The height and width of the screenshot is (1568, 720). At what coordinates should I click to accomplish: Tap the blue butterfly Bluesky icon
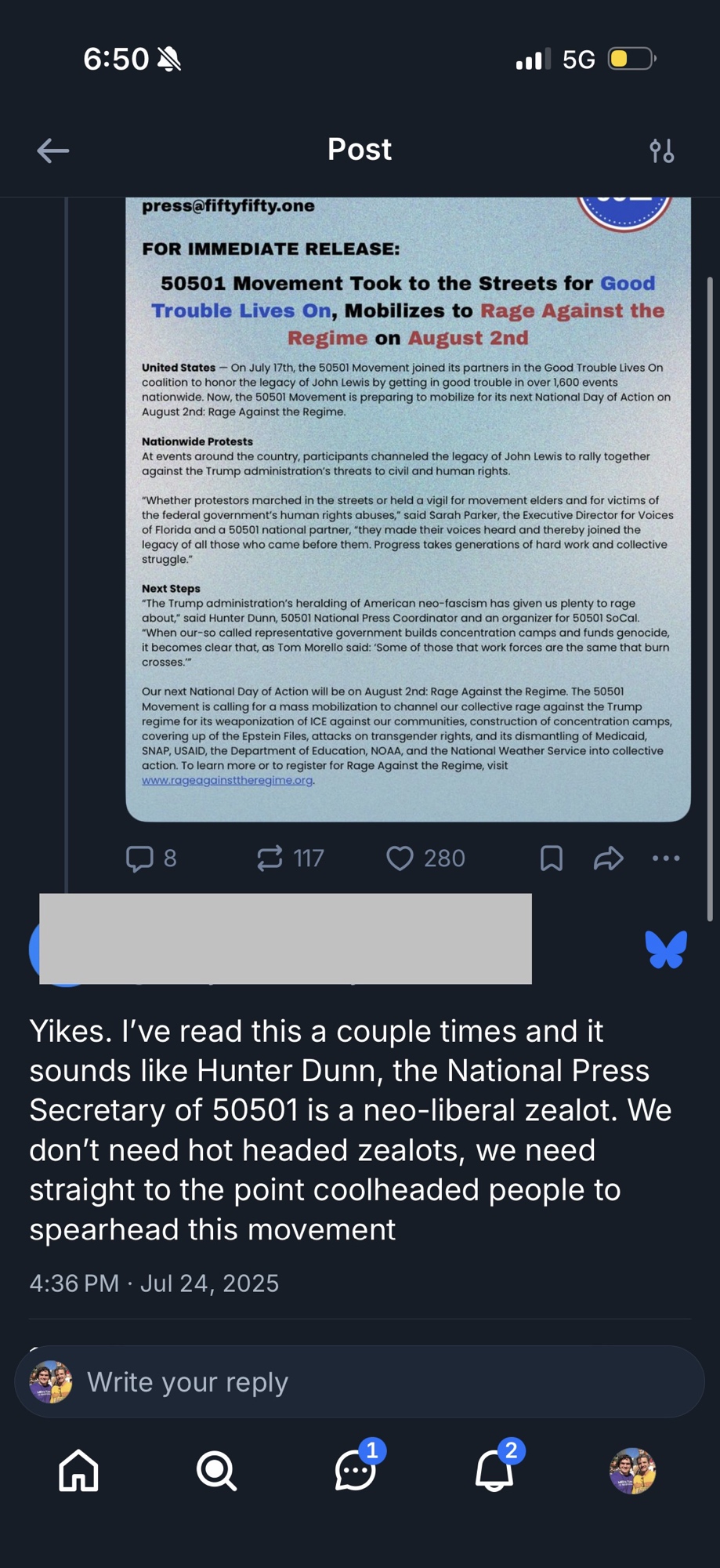(666, 949)
